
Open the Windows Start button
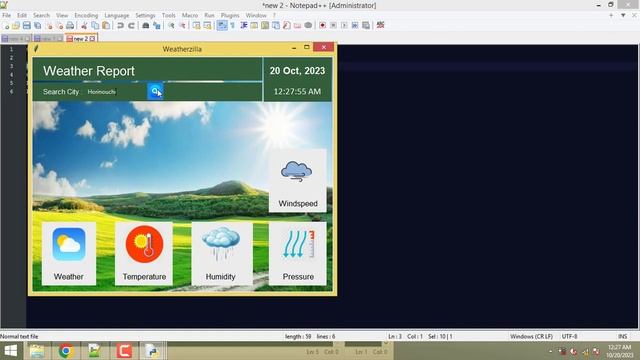point(10,351)
